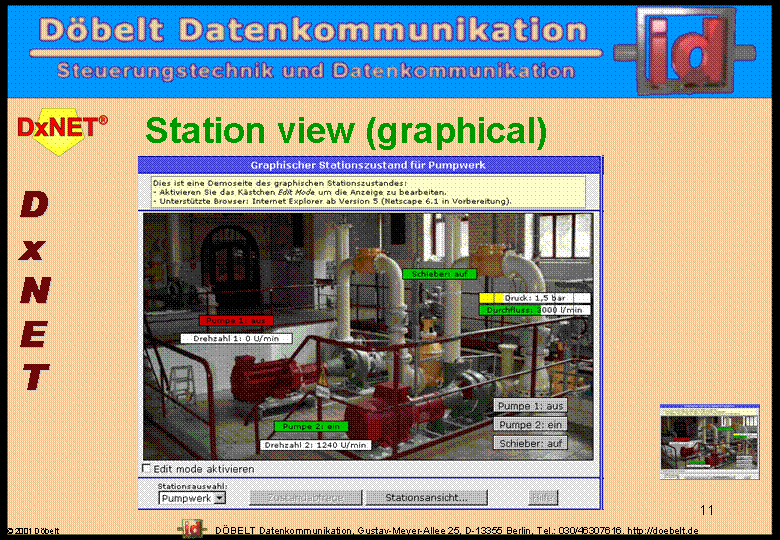Screen dimensions: 780x540
Task: Click the Graphischer Stationszustand für Pumpwerk title
Action: [368, 165]
